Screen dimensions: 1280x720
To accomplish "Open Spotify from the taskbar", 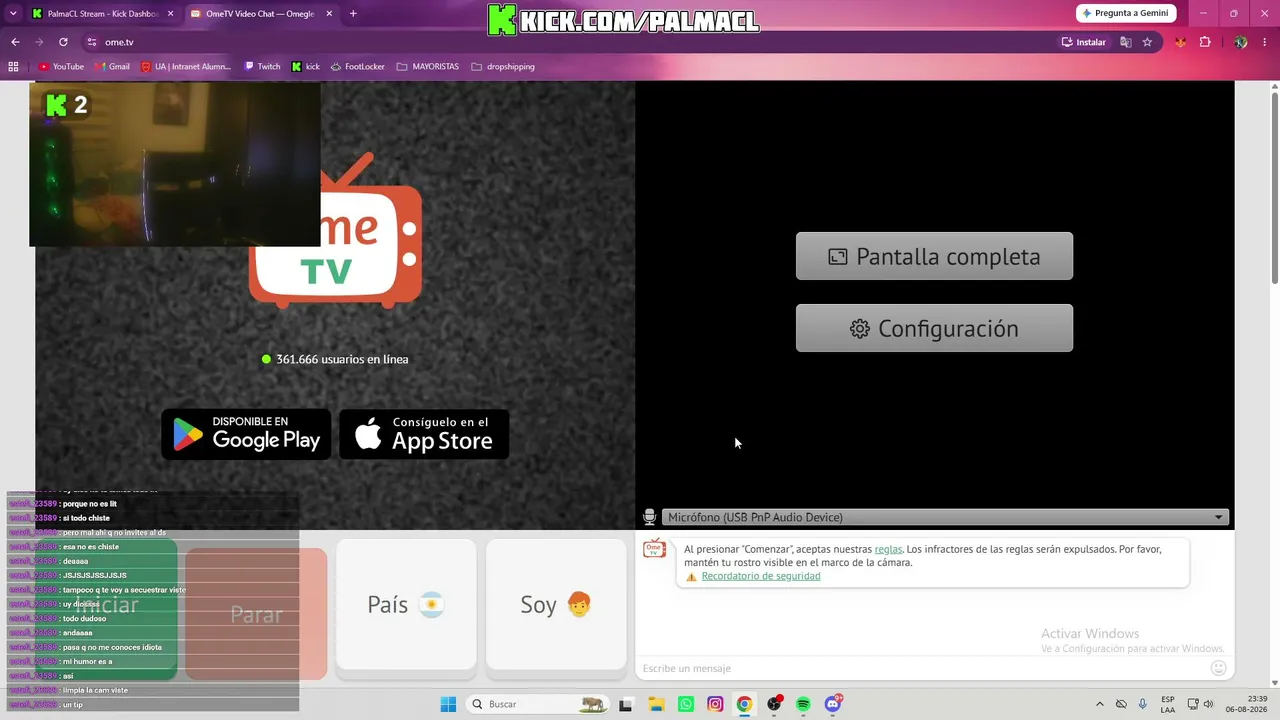I will (x=803, y=704).
